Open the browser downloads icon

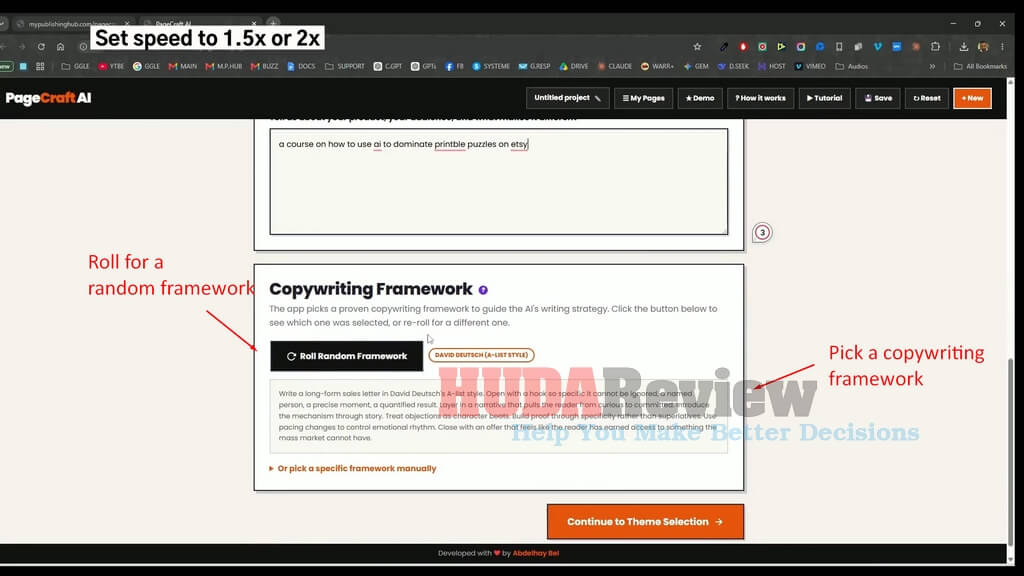(963, 47)
